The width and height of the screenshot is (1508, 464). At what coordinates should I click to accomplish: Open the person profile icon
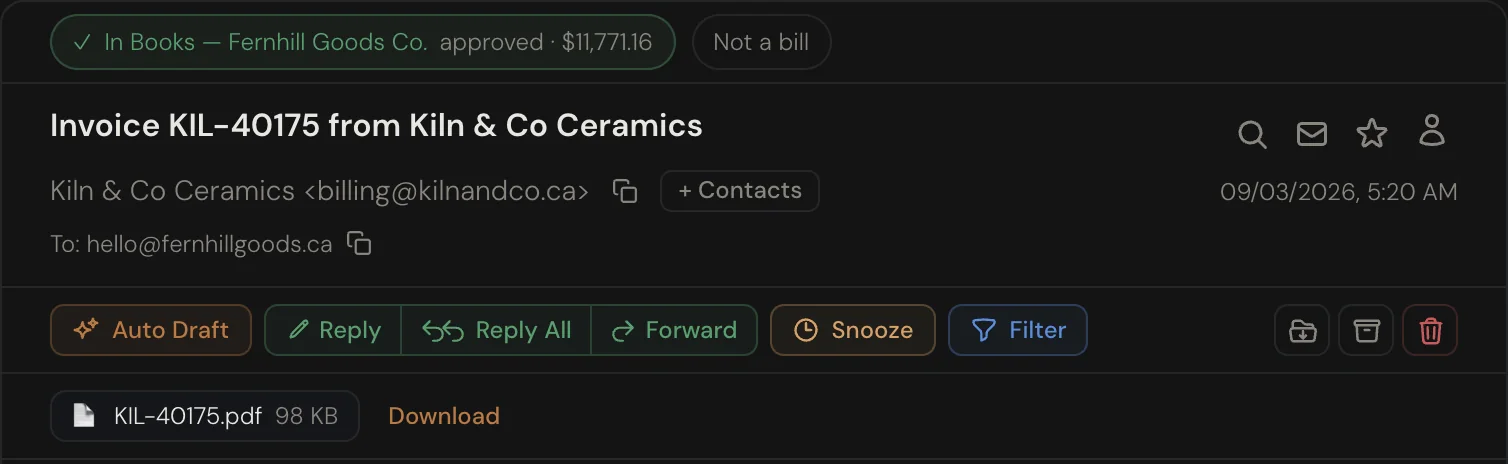tap(1432, 130)
